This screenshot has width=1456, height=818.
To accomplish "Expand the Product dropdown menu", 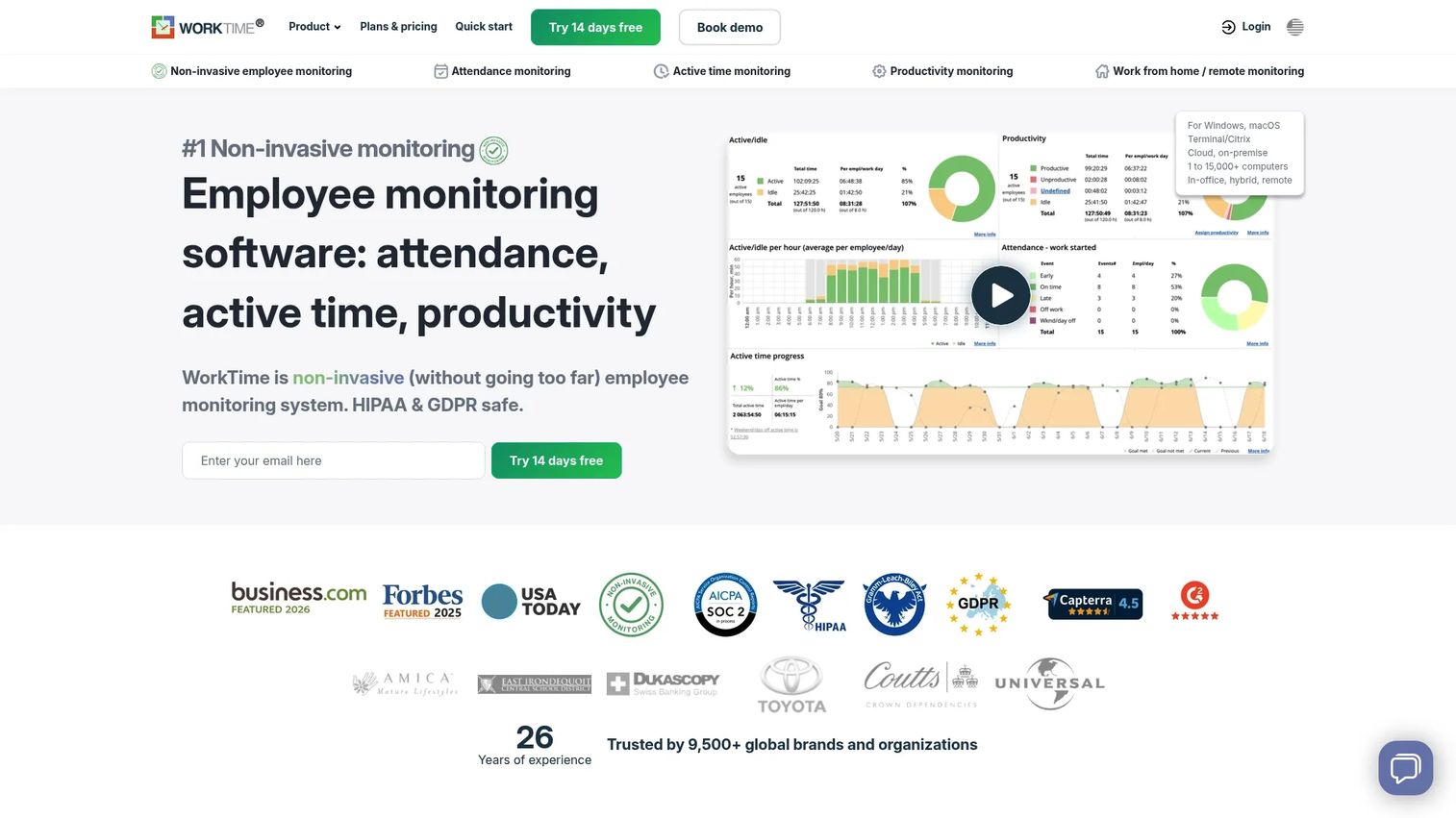I will click(314, 27).
